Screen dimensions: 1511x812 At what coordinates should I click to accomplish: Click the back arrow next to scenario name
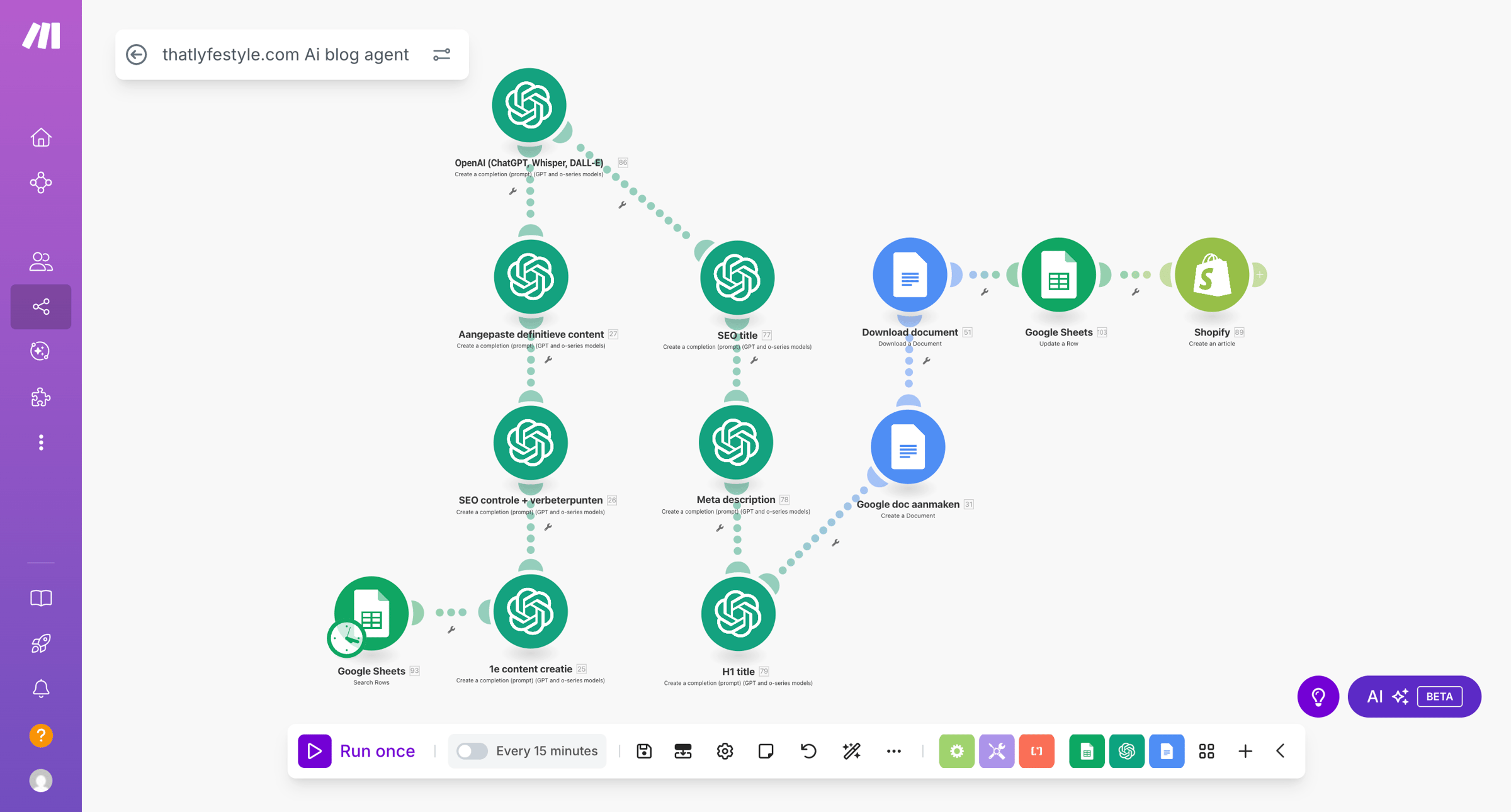click(137, 55)
